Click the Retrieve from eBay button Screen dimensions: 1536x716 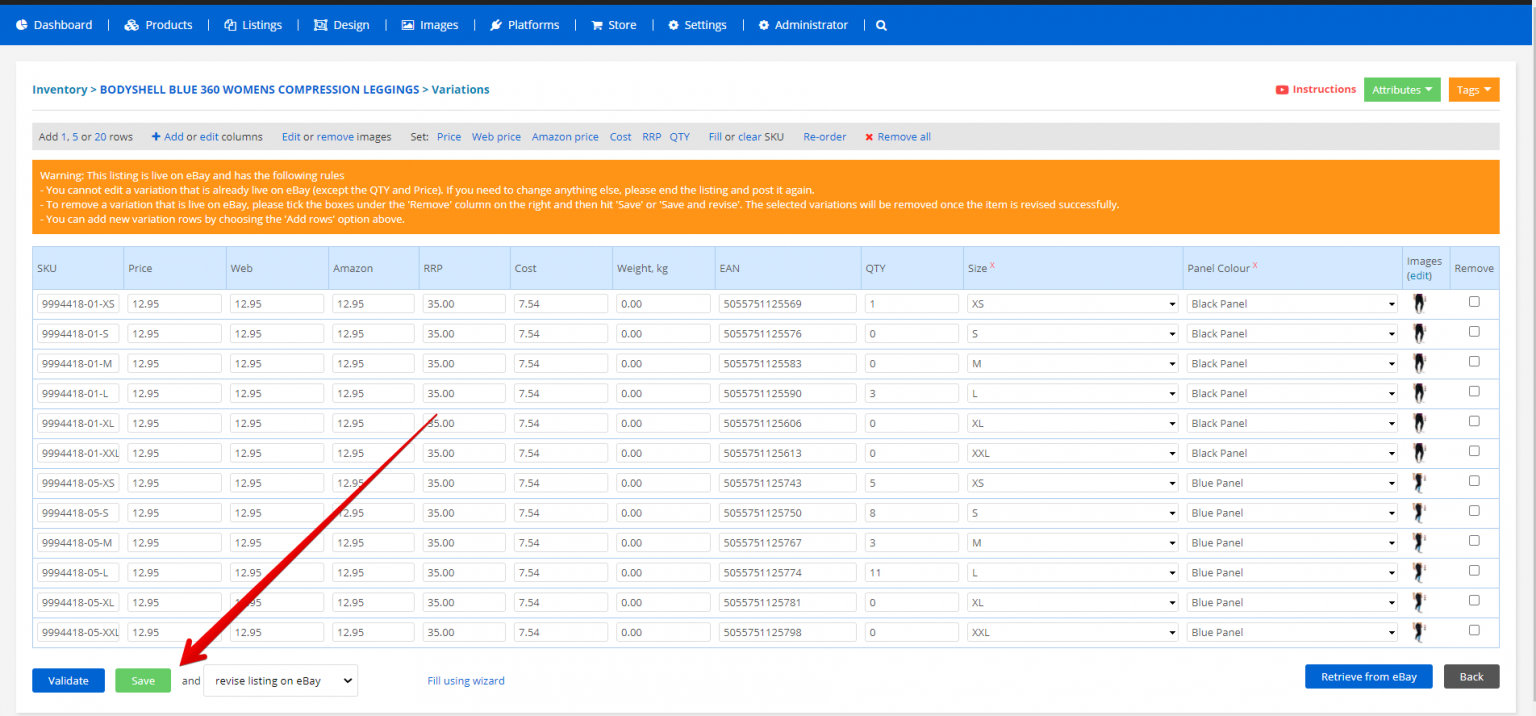pyautogui.click(x=1368, y=676)
